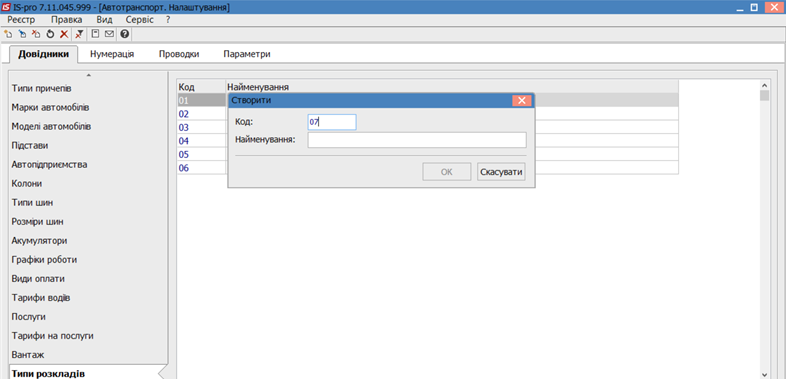Close the Створити dialog
The width and height of the screenshot is (786, 379).
[x=522, y=100]
